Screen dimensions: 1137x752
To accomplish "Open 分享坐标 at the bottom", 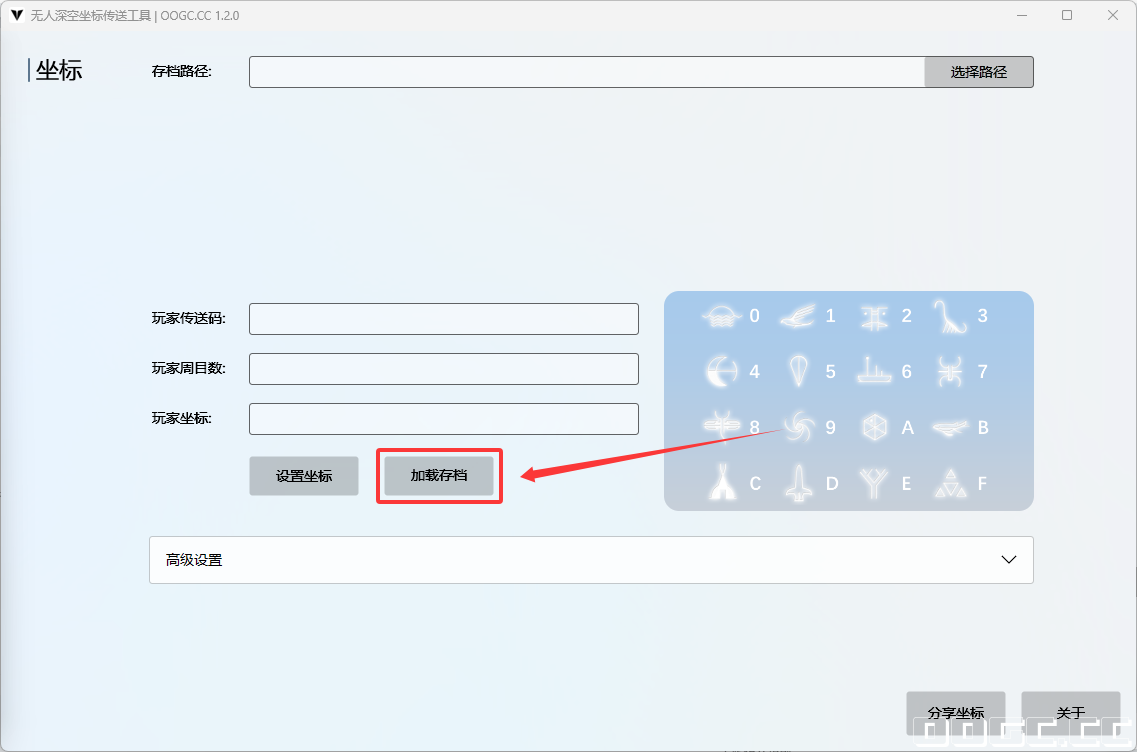I will [955, 712].
